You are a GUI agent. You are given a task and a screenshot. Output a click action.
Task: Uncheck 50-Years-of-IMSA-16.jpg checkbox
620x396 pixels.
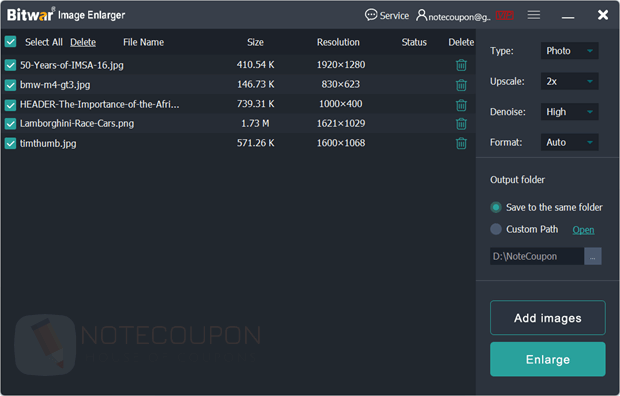(x=10, y=65)
